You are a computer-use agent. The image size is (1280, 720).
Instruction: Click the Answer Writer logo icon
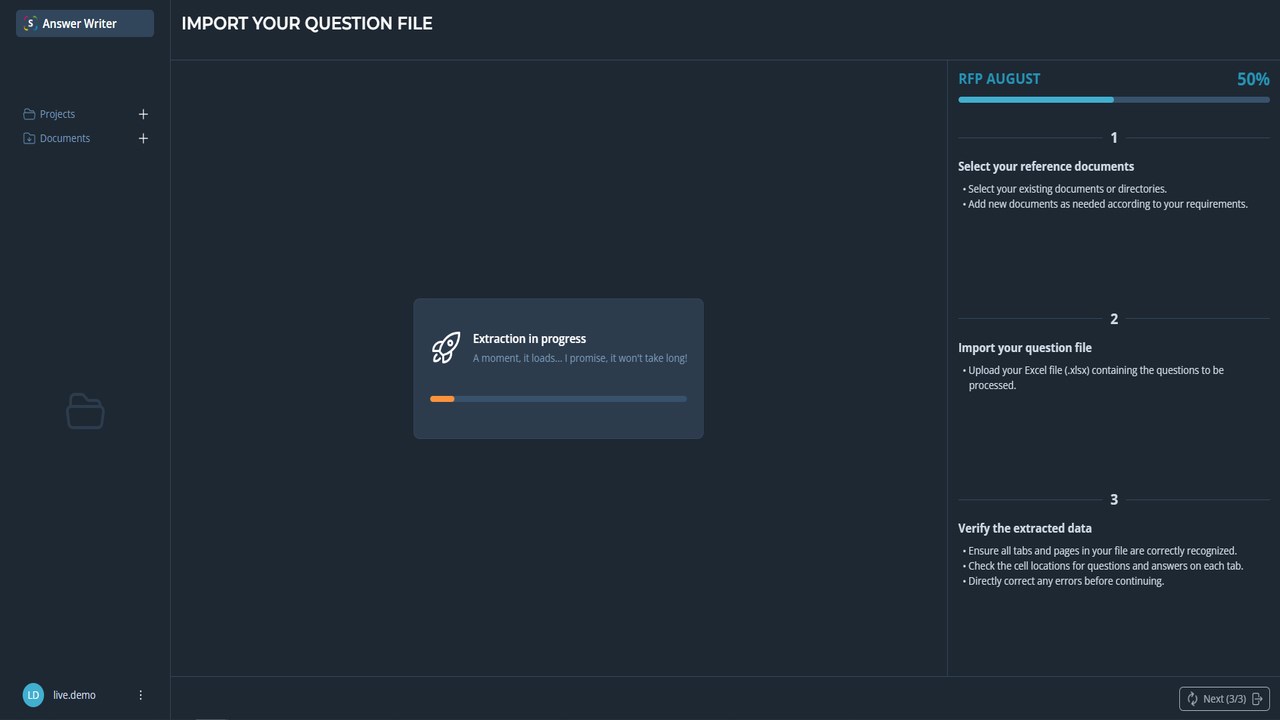point(30,23)
